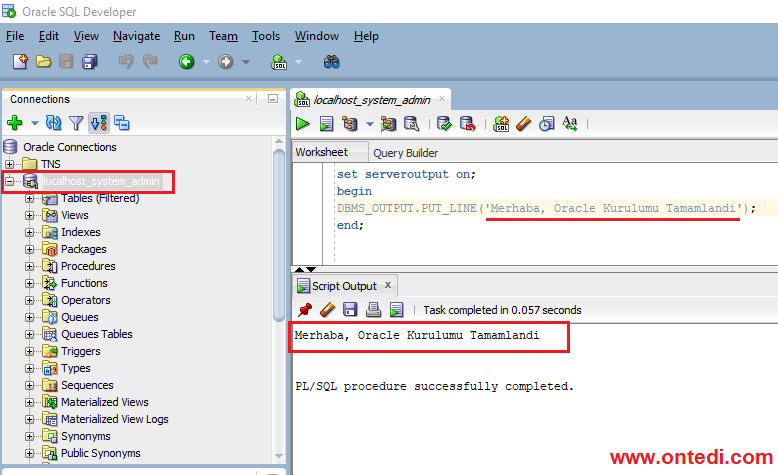The width and height of the screenshot is (778, 475).
Task: Click the Run Script icon
Action: click(x=326, y=124)
